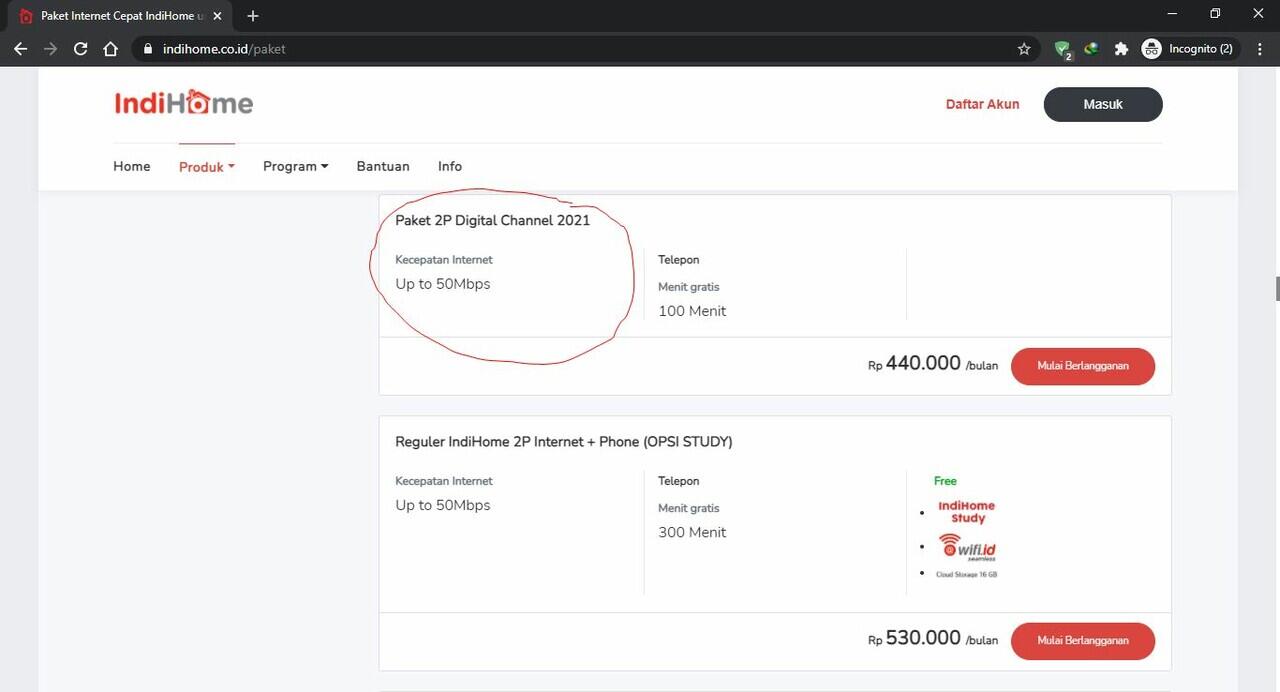
Task: Open the green shield extension icon
Action: click(x=1063, y=49)
